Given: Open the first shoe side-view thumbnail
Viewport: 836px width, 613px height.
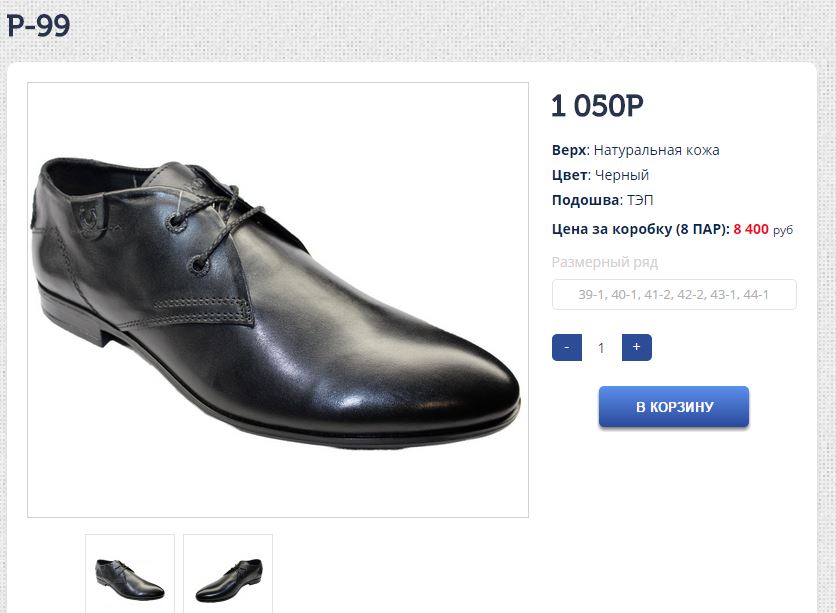Looking at the screenshot, I should click(130, 575).
